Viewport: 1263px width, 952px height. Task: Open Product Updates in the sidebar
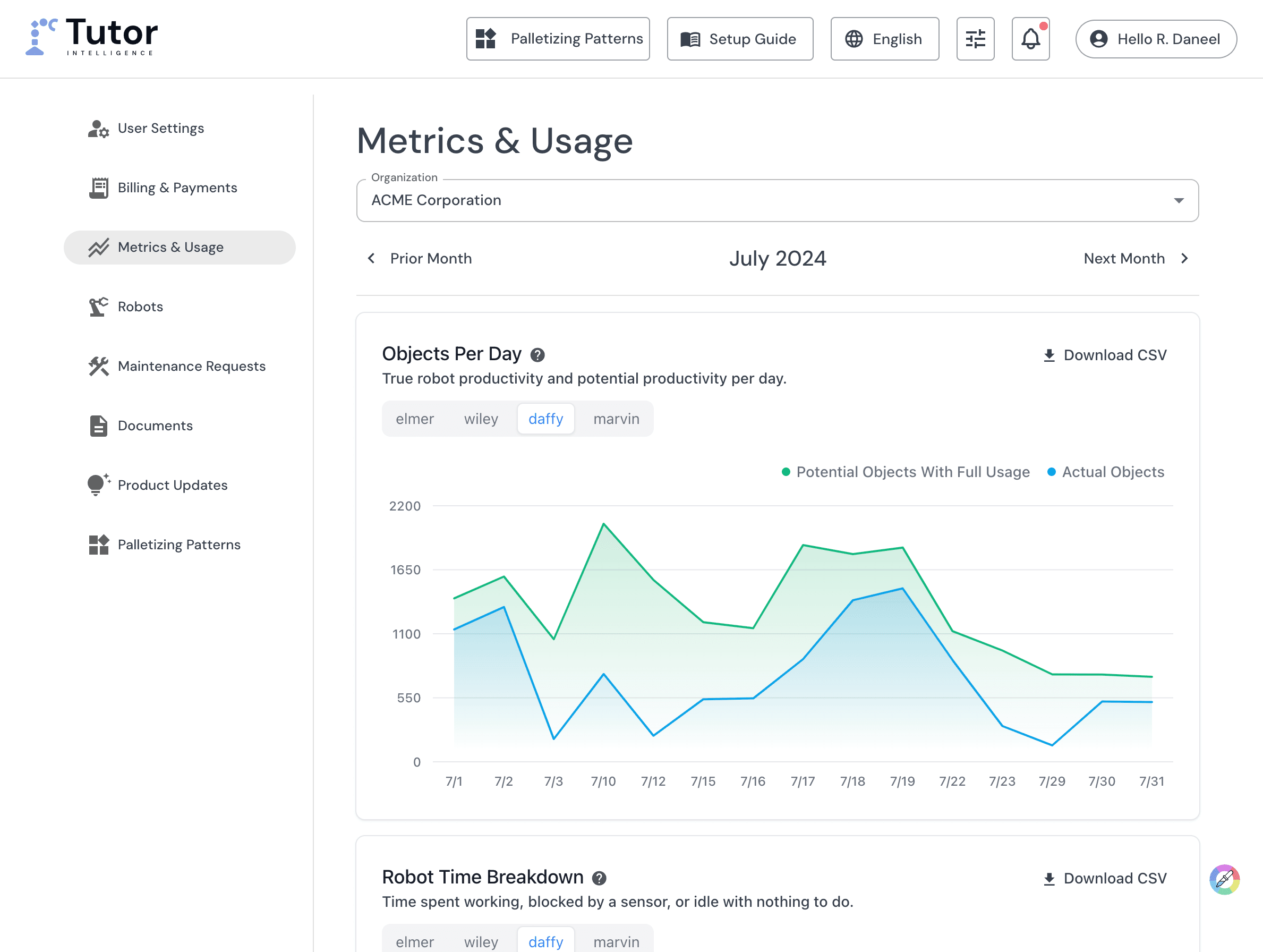pos(173,485)
